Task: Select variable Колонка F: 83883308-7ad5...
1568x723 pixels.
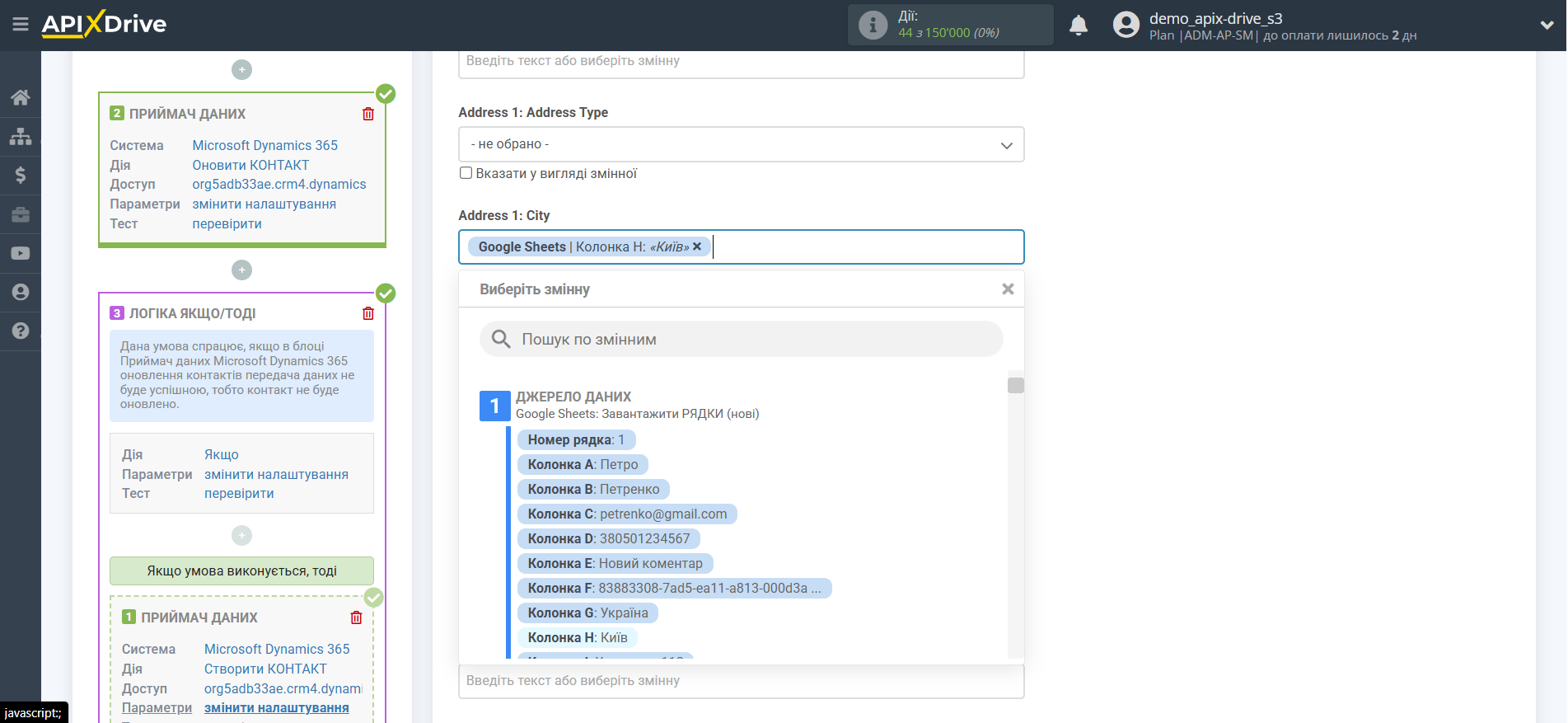Action: point(674,588)
